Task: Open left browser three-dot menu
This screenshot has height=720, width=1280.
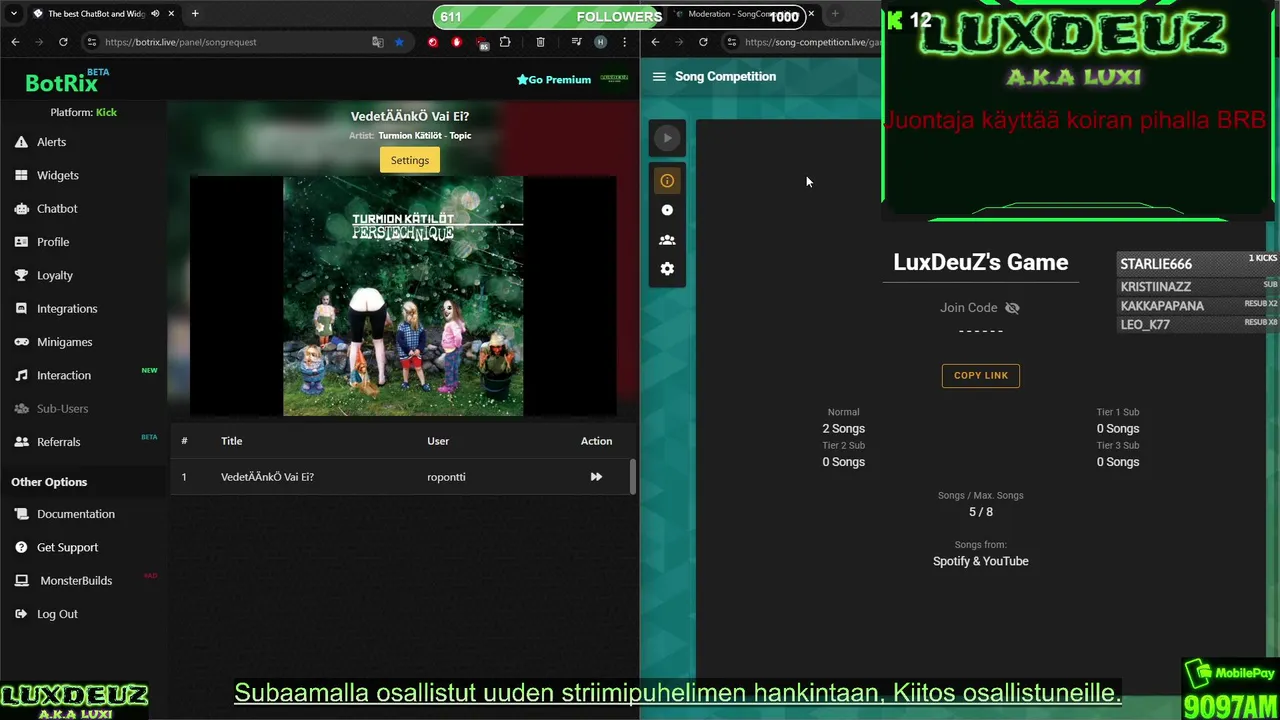Action: [623, 42]
